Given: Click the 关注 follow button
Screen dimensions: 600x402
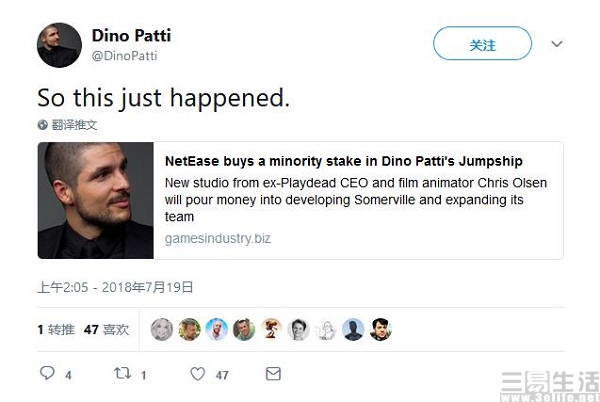Looking at the screenshot, I should (x=482, y=45).
